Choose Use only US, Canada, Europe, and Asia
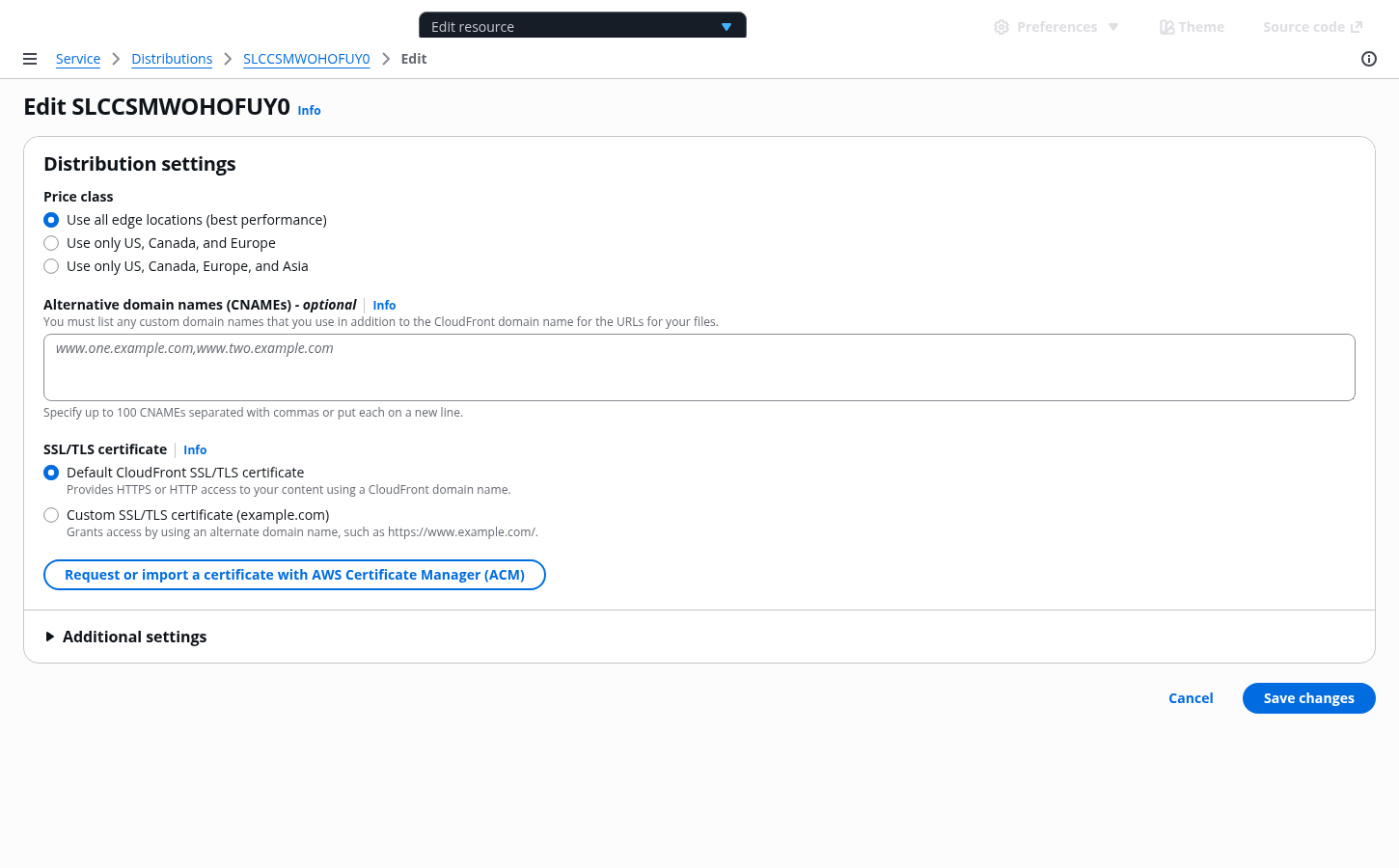Image resolution: width=1399 pixels, height=868 pixels. pyautogui.click(x=51, y=266)
